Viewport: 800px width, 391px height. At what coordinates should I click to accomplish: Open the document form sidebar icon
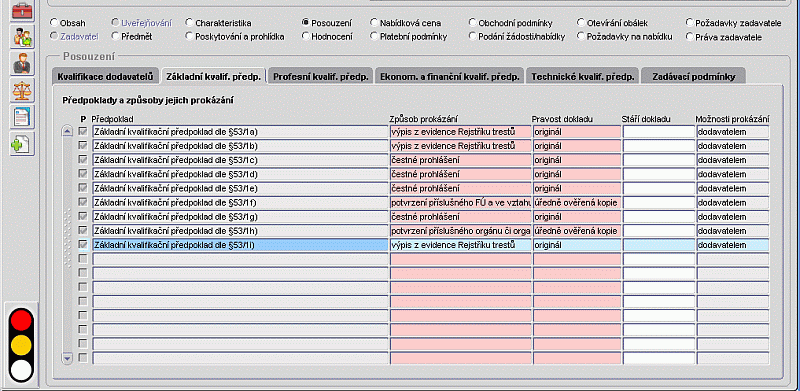point(22,117)
